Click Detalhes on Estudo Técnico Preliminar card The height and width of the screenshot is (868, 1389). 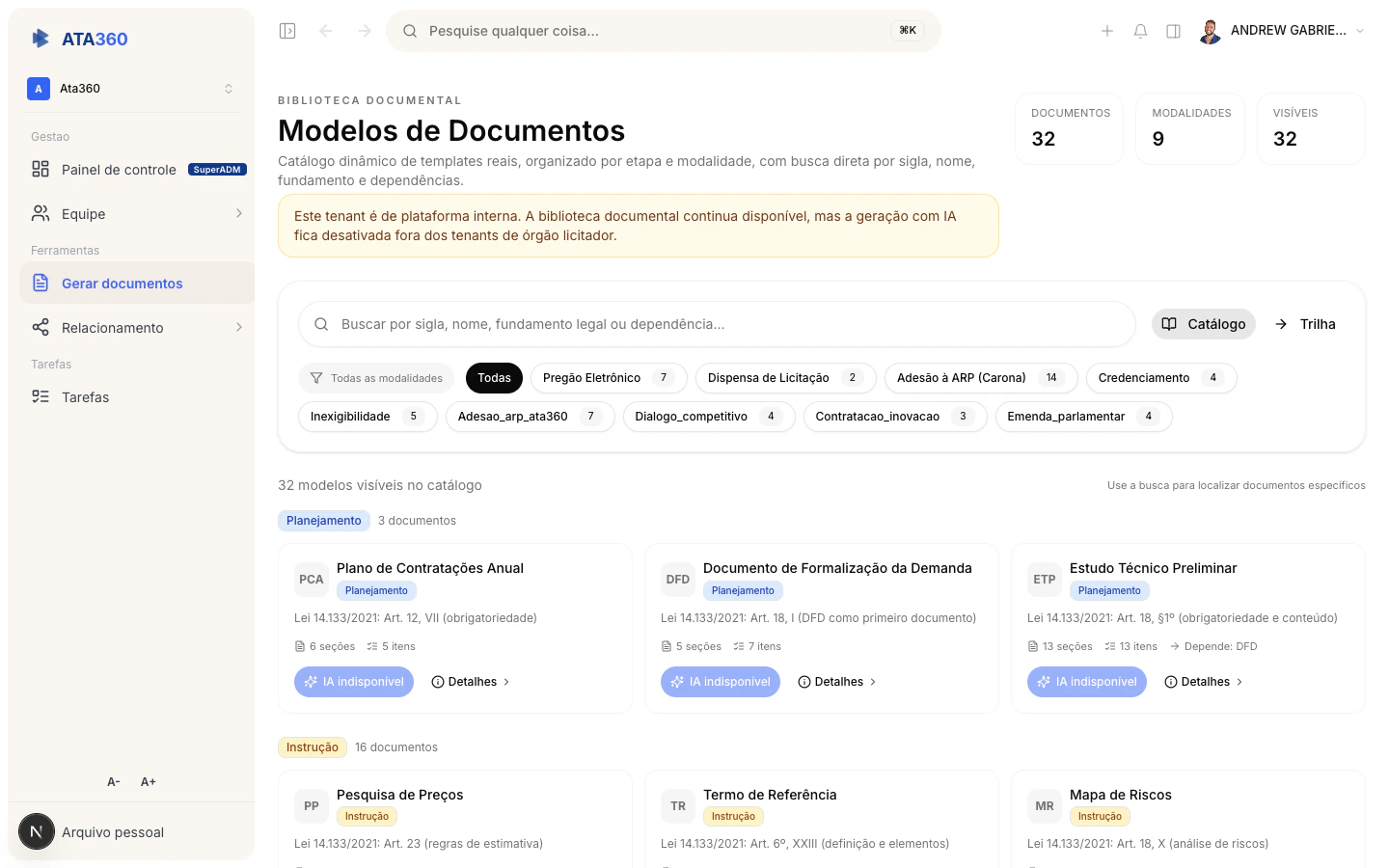pos(1203,682)
